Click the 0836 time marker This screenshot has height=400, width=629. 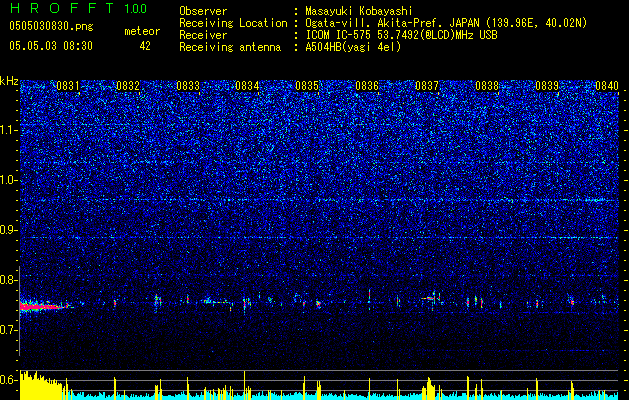[367, 86]
